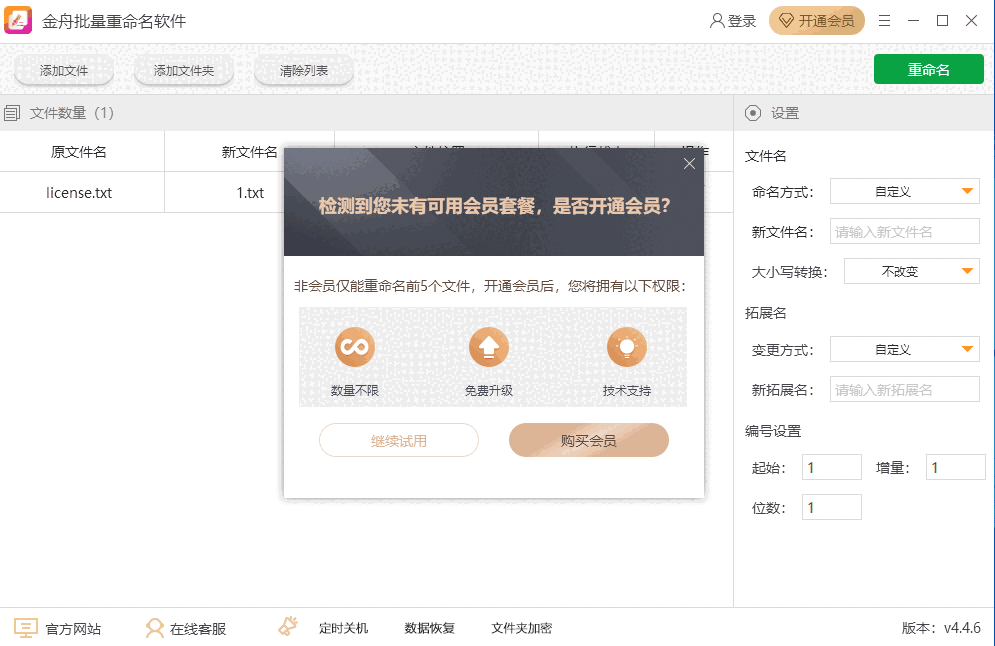The height and width of the screenshot is (646, 995).
Task: Click the green 重命名 button
Action: tap(928, 69)
